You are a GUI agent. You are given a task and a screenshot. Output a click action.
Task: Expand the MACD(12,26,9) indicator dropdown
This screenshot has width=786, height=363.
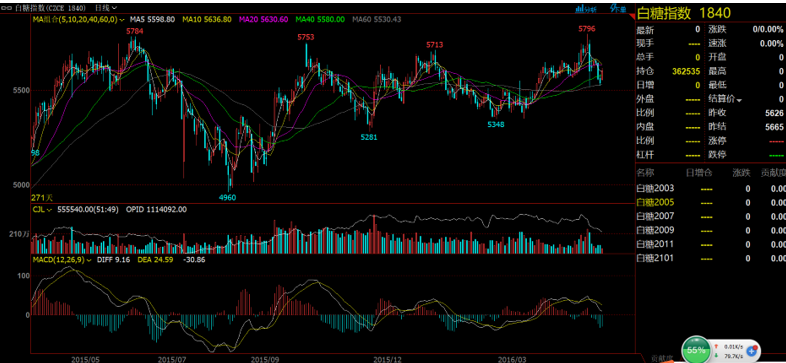[x=89, y=260]
